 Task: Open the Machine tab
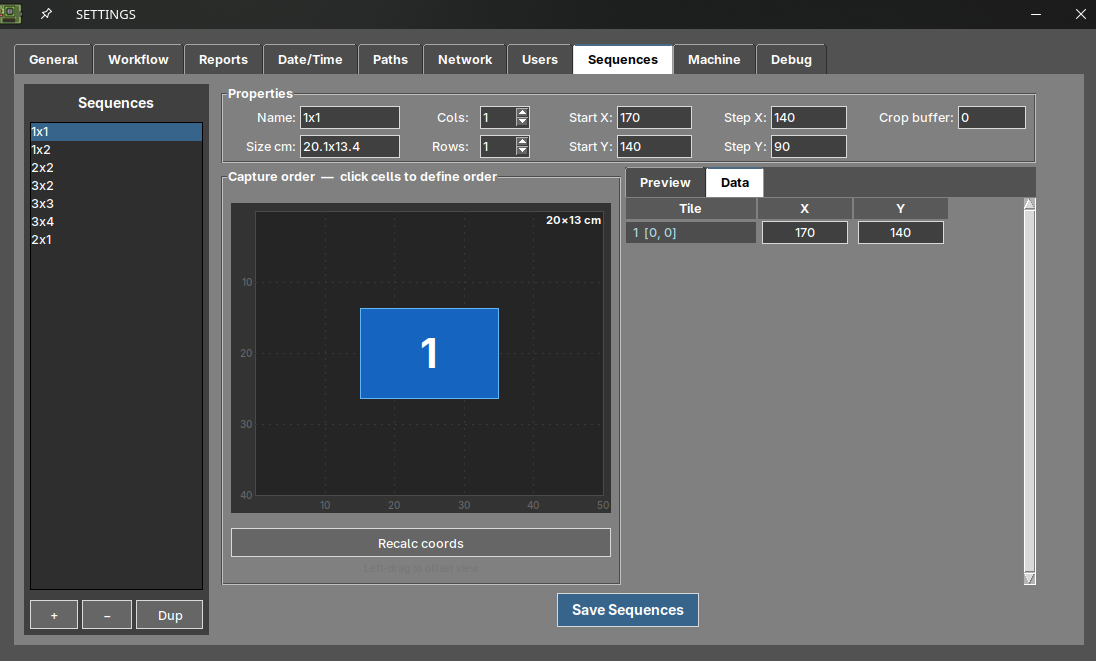coord(714,59)
